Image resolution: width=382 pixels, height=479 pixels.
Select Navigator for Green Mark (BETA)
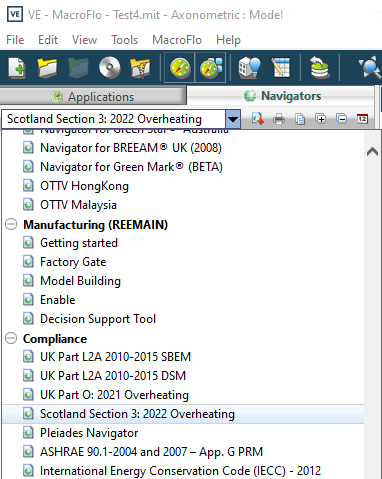point(131,167)
